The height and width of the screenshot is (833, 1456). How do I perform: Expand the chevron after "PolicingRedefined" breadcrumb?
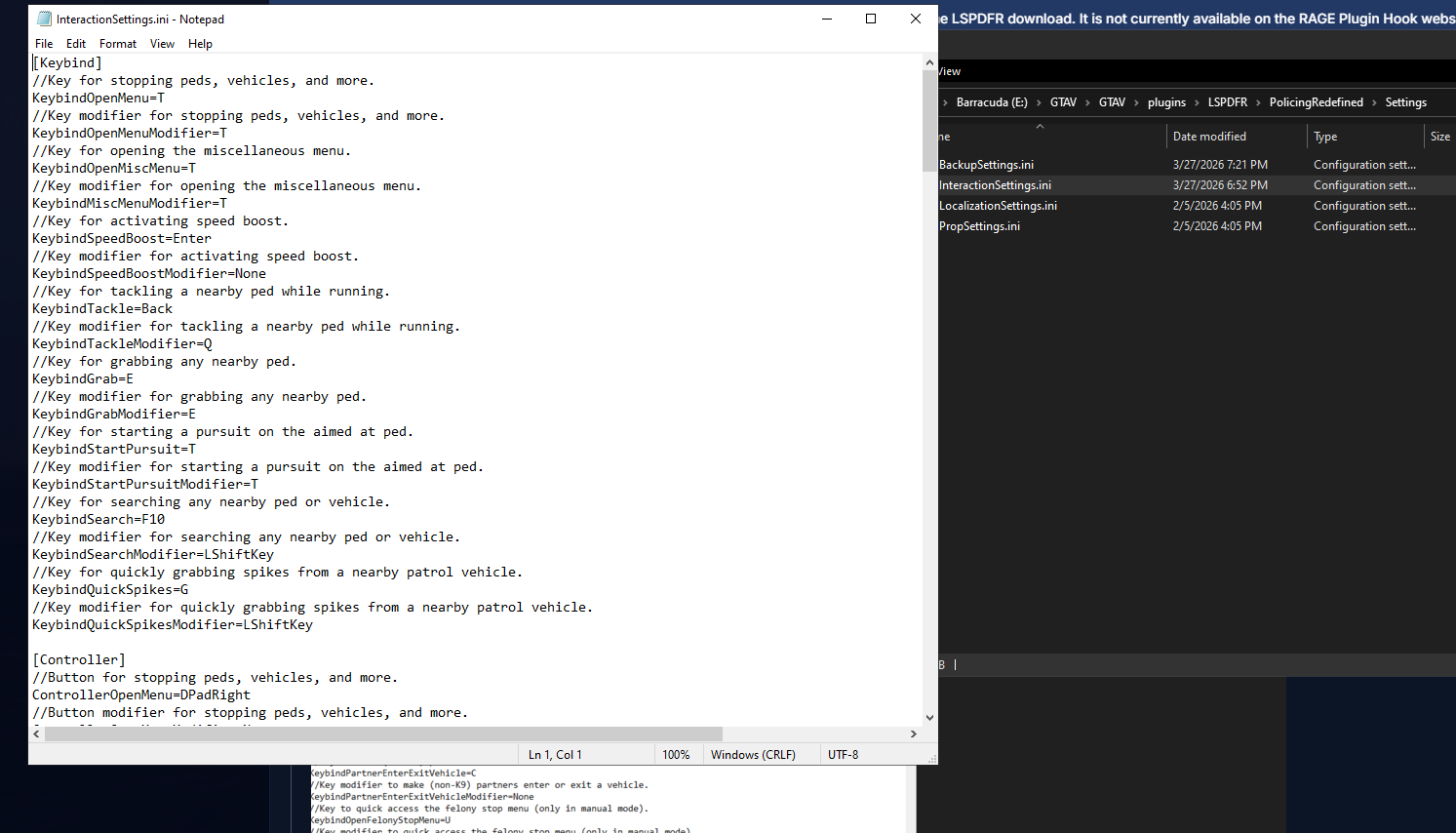1374,102
